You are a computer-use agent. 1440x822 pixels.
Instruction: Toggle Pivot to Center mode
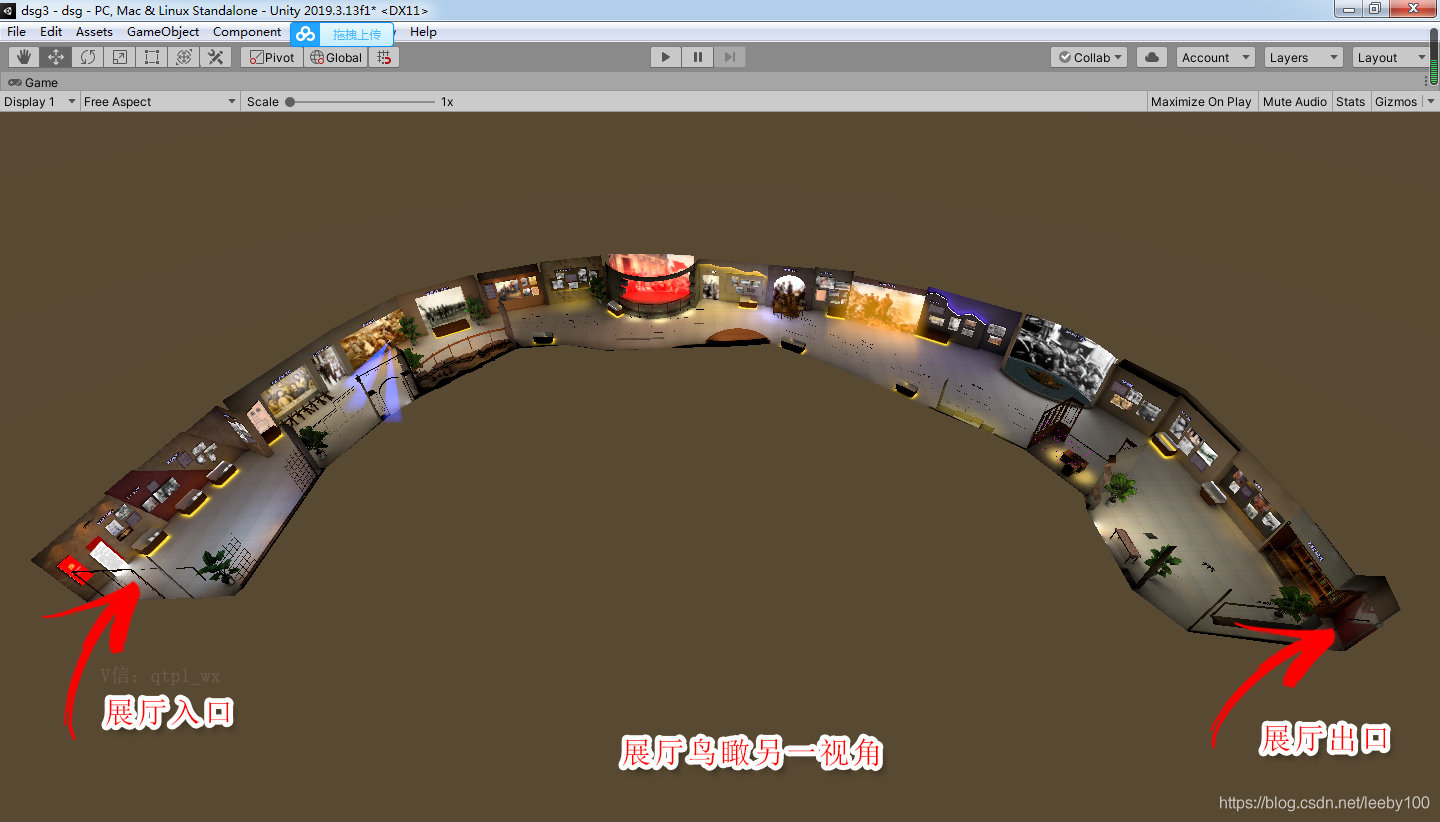coord(270,57)
